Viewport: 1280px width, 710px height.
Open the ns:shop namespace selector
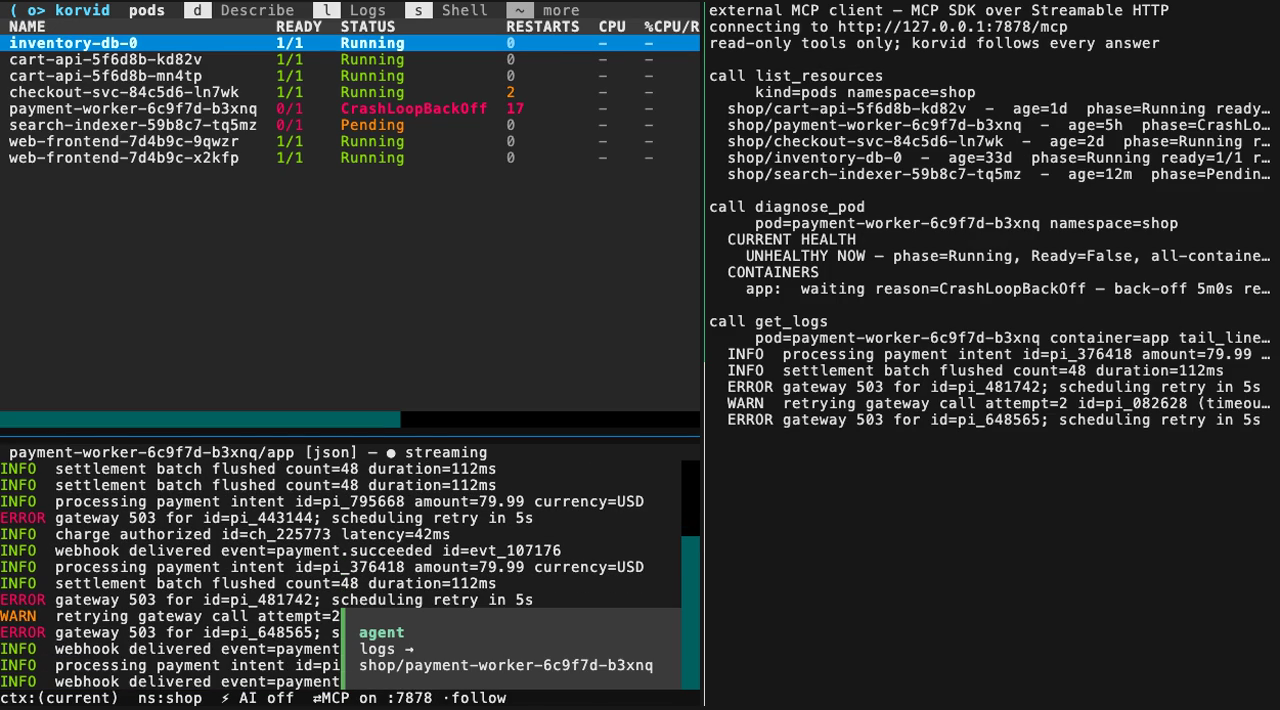pos(170,698)
